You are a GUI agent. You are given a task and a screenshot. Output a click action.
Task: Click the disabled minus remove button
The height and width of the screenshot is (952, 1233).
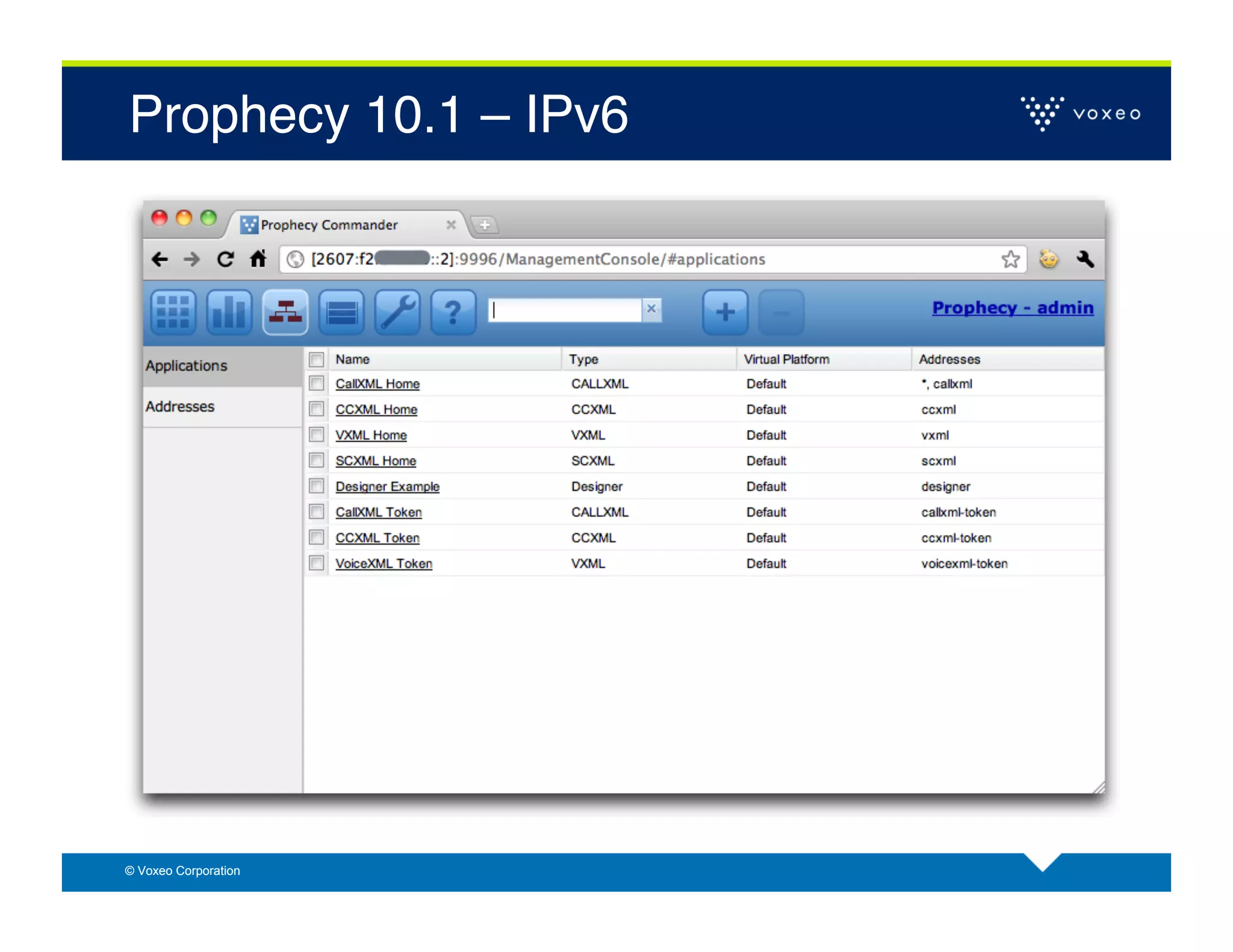[x=781, y=312]
